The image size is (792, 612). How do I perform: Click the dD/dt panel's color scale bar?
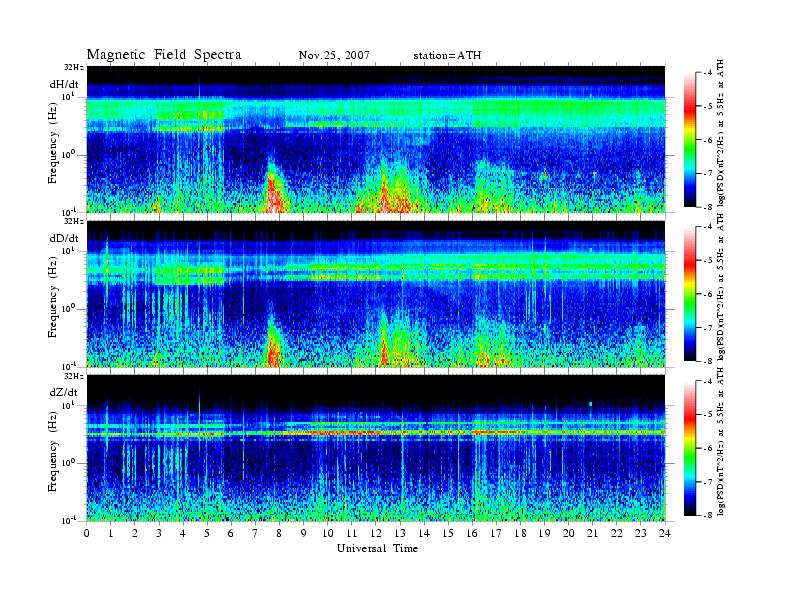(690, 294)
